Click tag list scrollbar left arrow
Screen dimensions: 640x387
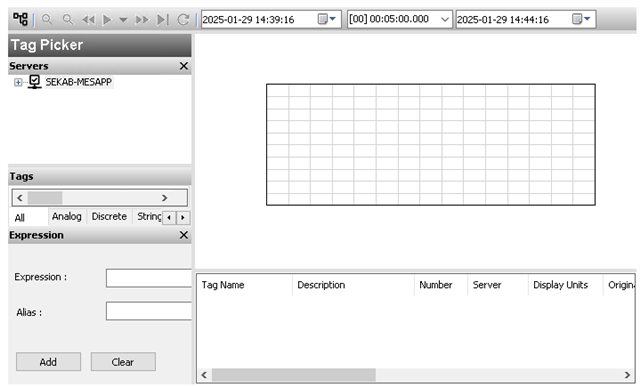(x=204, y=375)
